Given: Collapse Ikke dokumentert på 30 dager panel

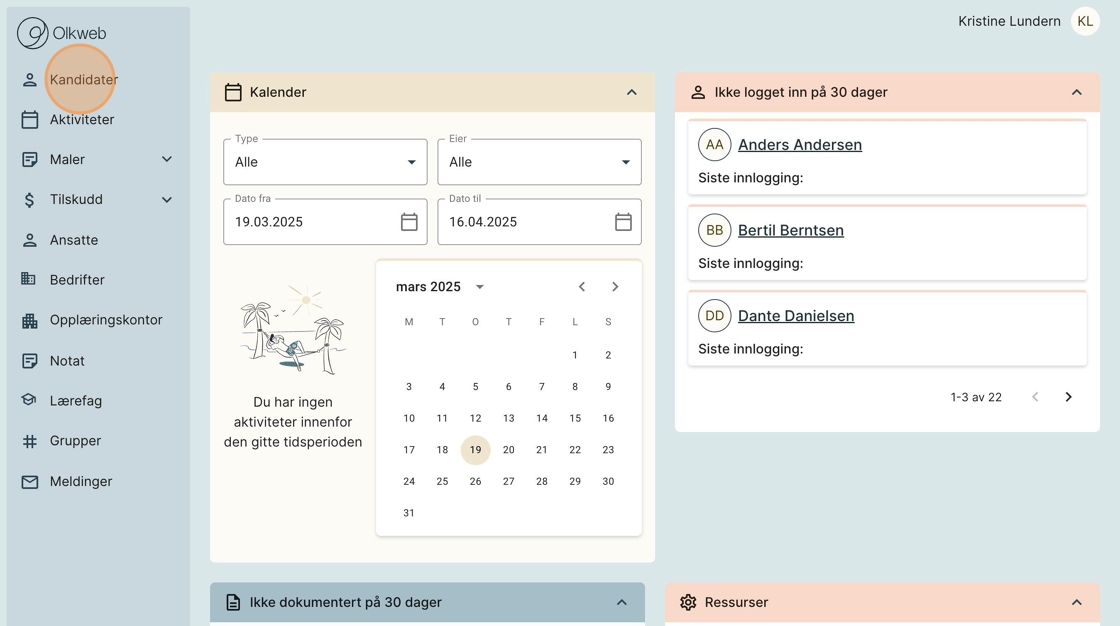Looking at the screenshot, I should (x=621, y=602).
